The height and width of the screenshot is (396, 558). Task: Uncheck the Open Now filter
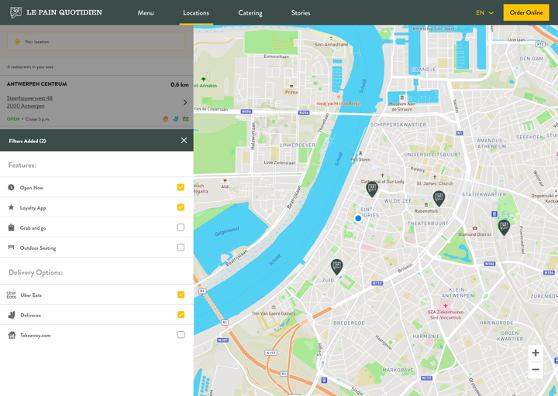tap(181, 187)
